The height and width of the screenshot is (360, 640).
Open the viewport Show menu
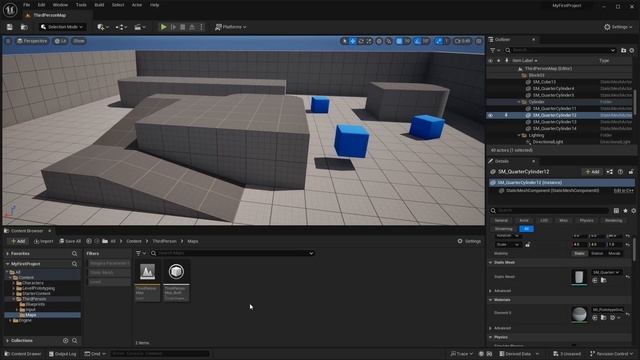(79, 41)
